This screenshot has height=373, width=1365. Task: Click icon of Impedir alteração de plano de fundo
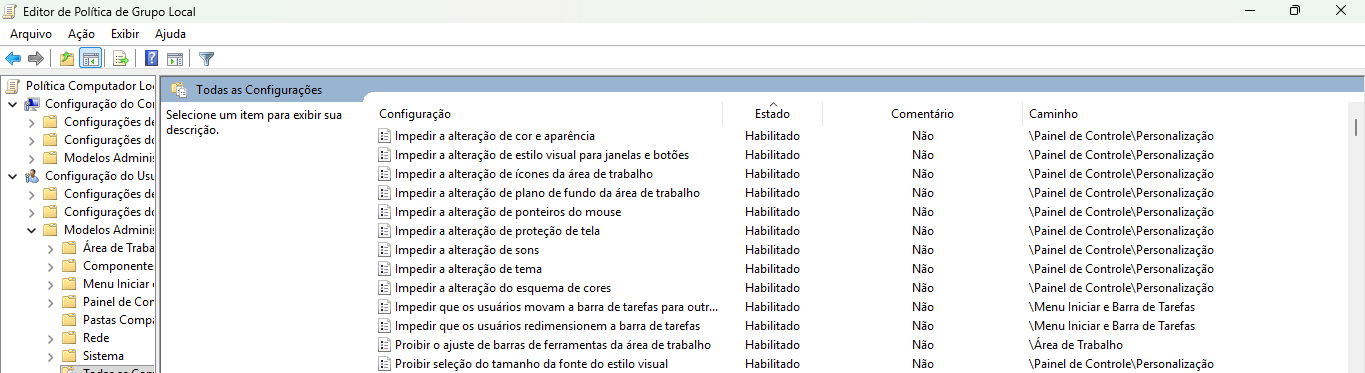(x=384, y=192)
